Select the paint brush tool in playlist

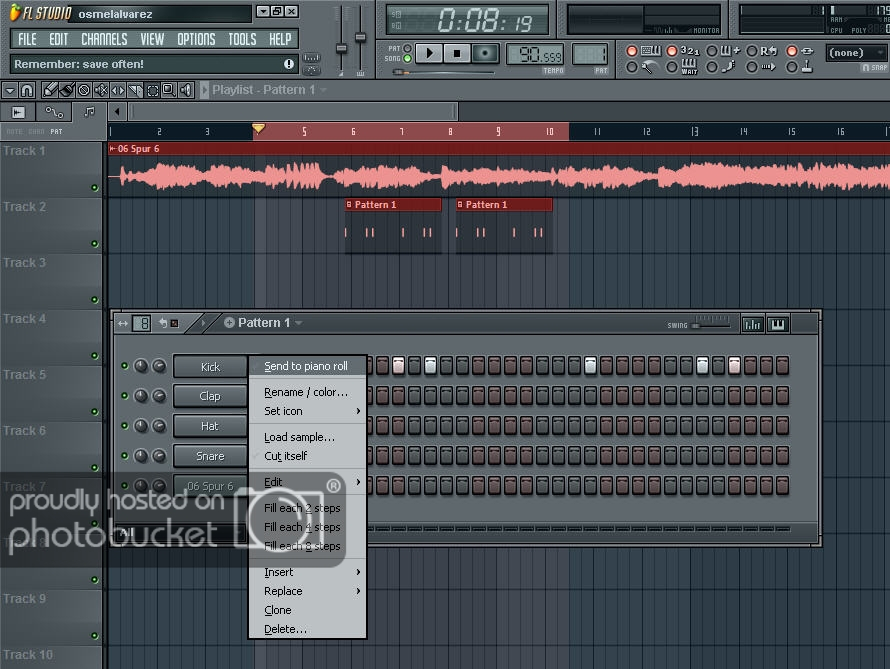(65, 90)
